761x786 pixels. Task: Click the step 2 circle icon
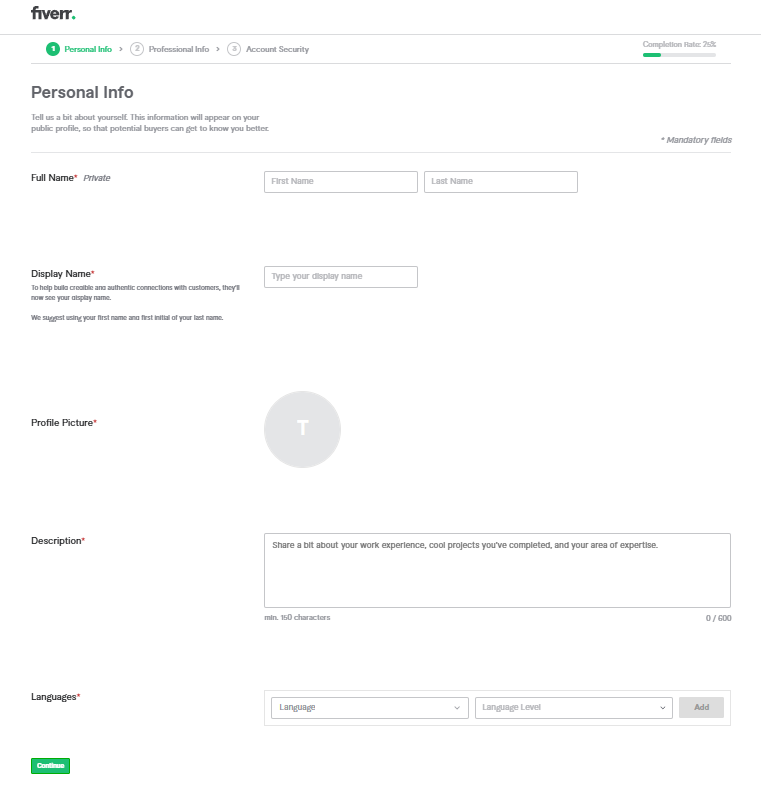(137, 49)
